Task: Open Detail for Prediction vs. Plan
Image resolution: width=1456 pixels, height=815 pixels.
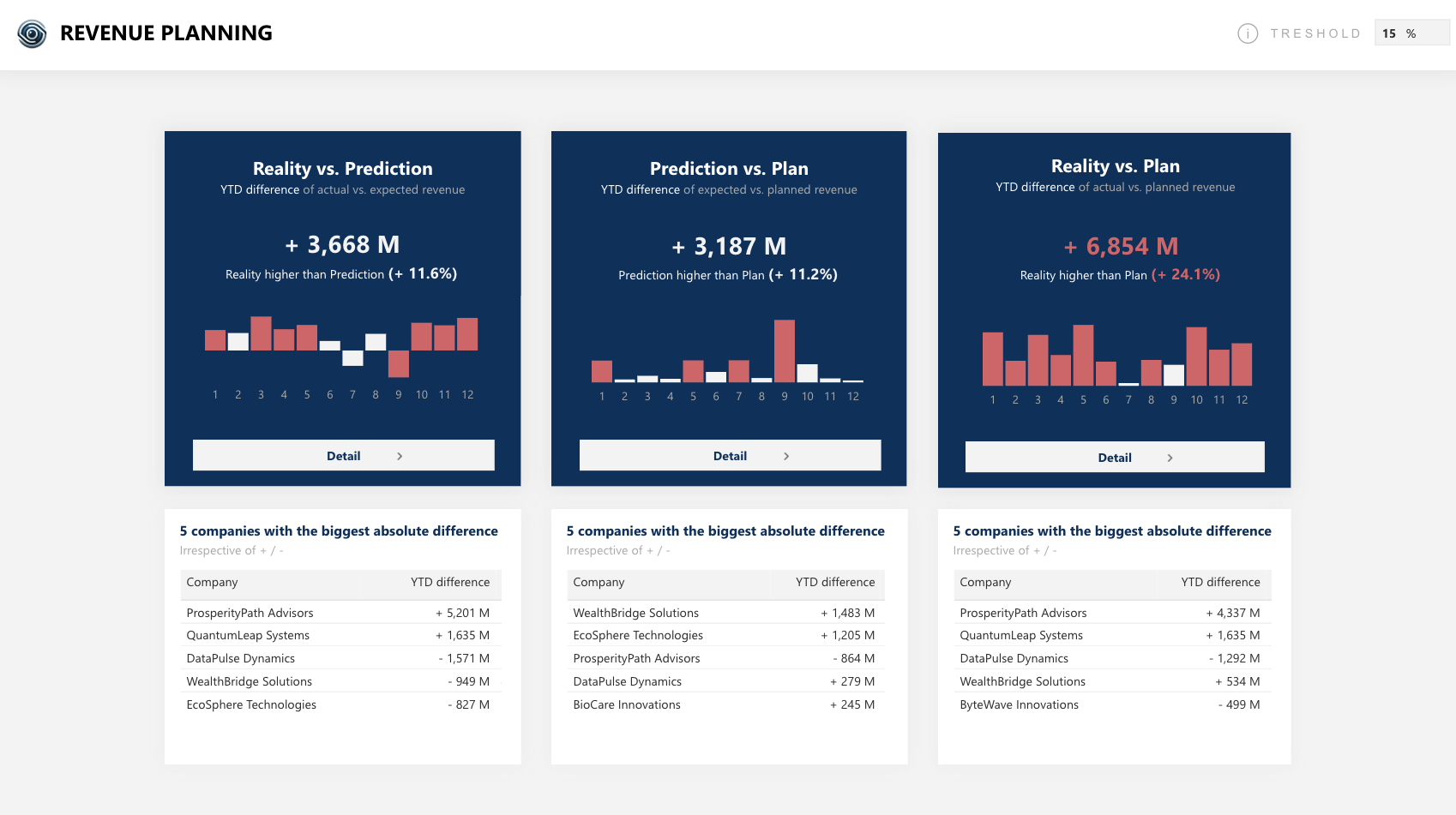Action: click(730, 456)
